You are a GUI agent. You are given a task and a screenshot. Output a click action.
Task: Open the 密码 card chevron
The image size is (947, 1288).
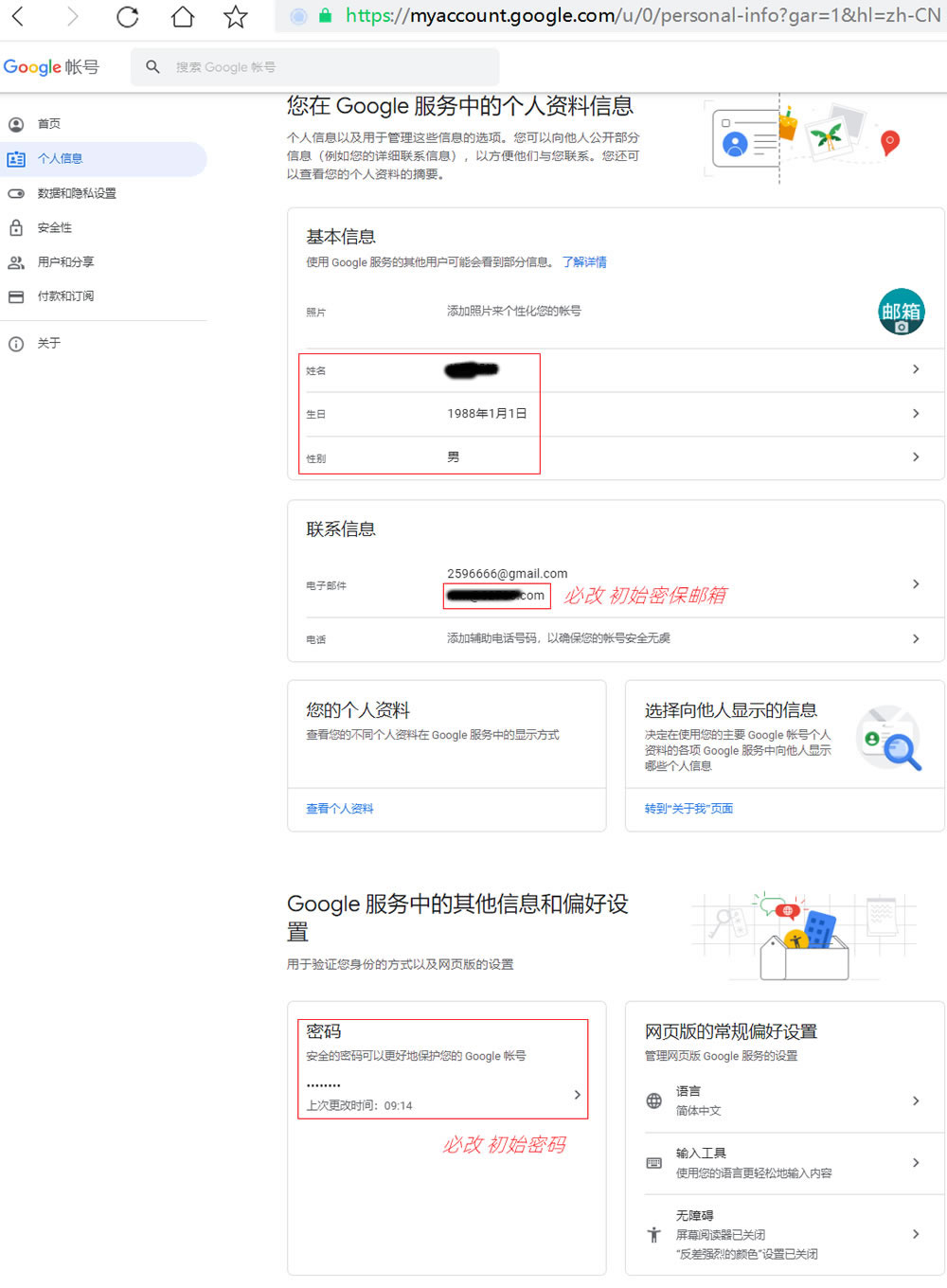coord(578,1095)
